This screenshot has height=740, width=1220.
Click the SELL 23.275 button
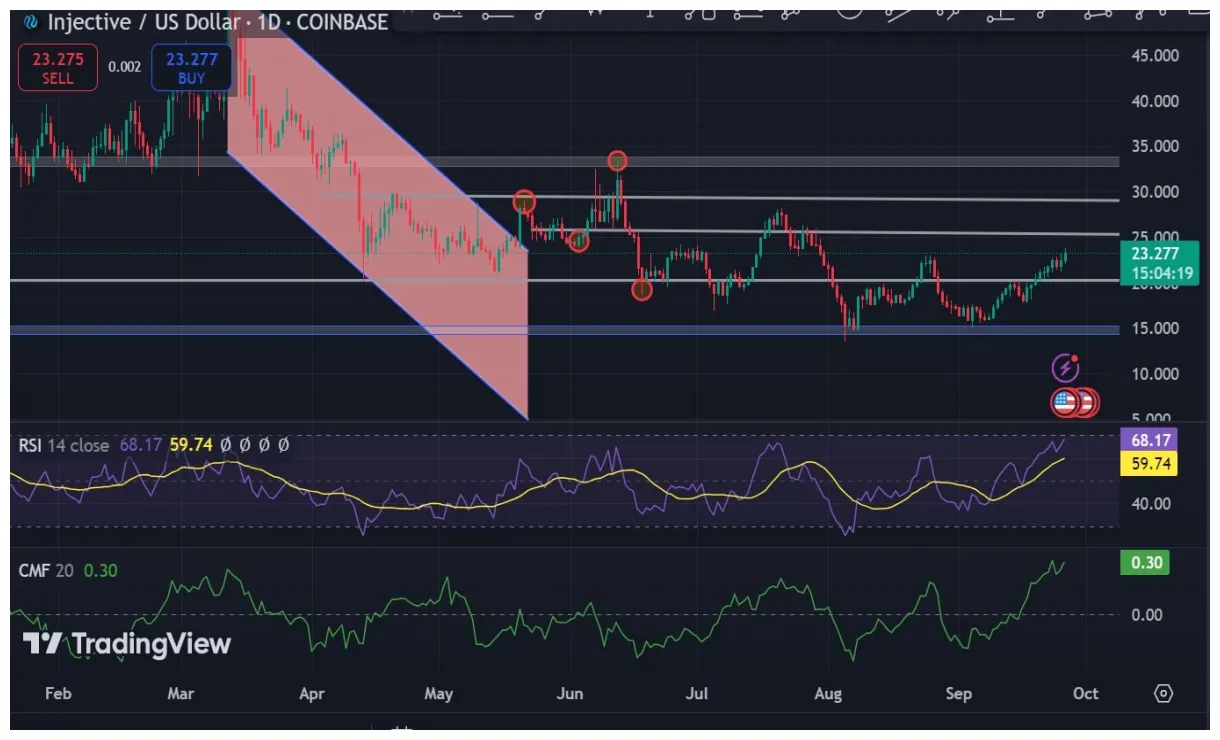click(57, 68)
